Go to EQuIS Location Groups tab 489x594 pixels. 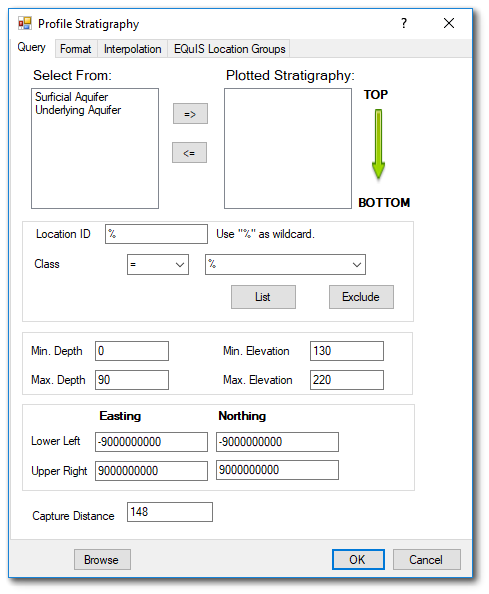point(229,49)
